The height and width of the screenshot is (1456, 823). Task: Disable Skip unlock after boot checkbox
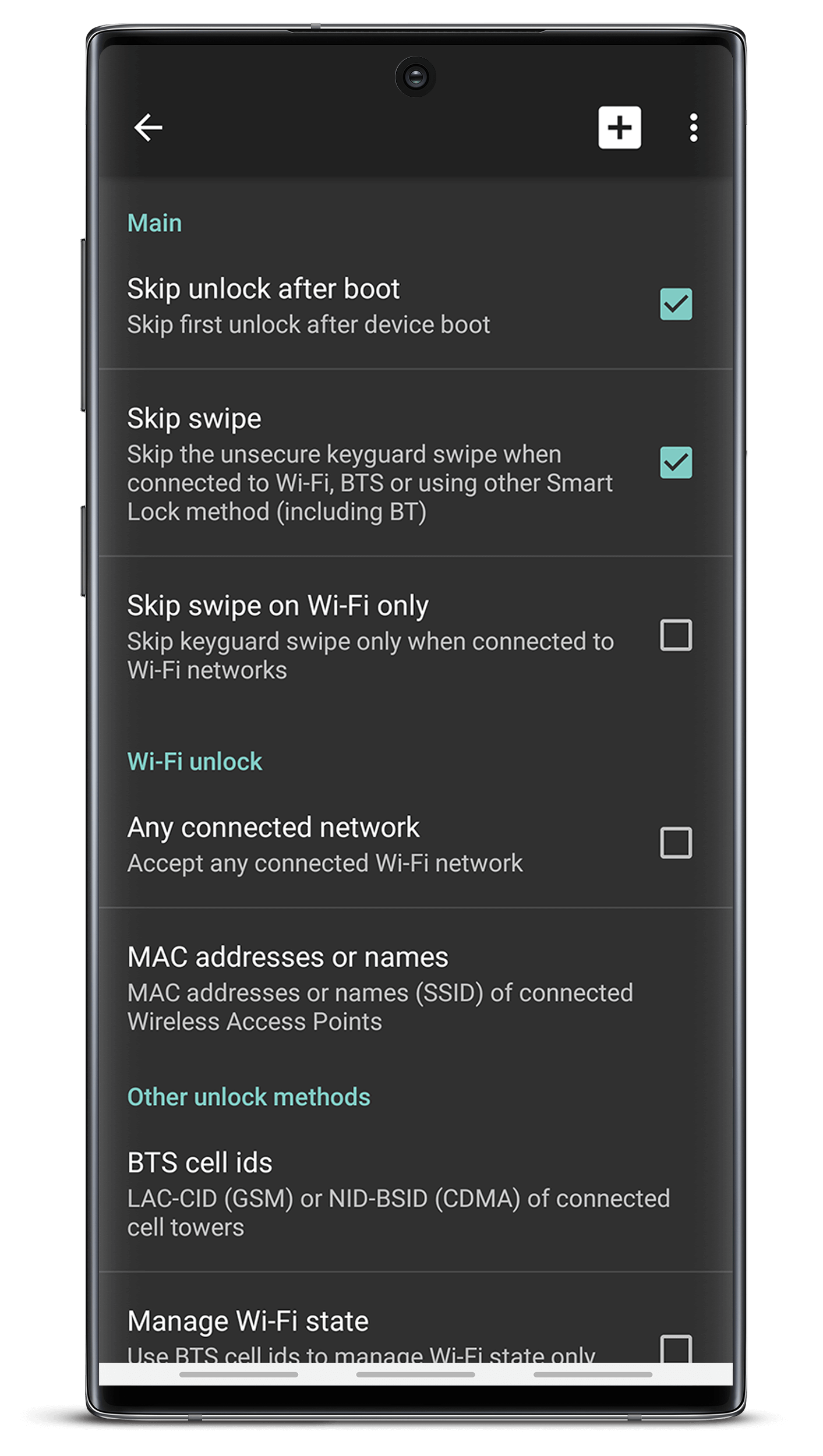[676, 304]
